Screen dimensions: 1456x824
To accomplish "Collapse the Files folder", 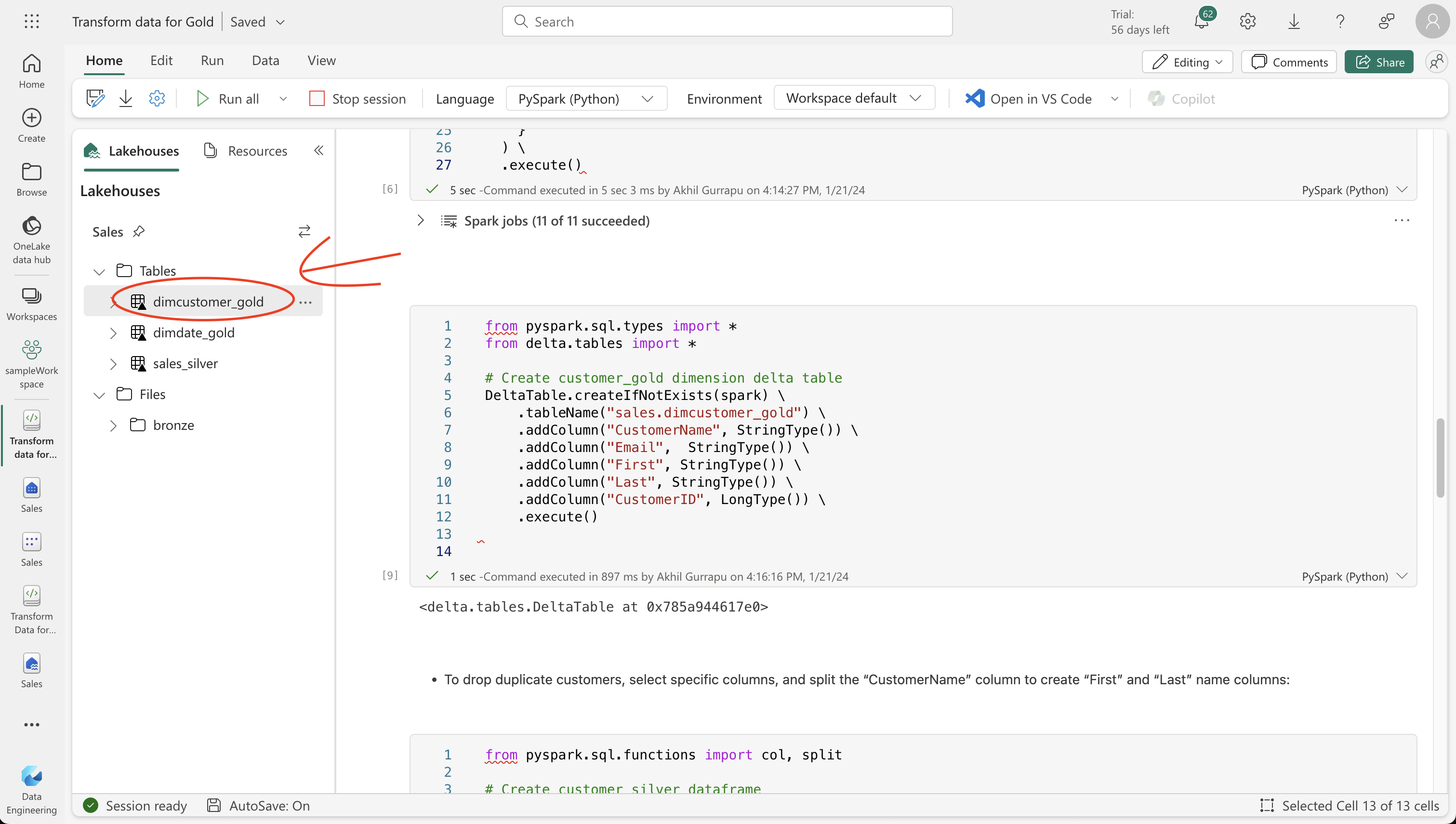I will 100,395.
